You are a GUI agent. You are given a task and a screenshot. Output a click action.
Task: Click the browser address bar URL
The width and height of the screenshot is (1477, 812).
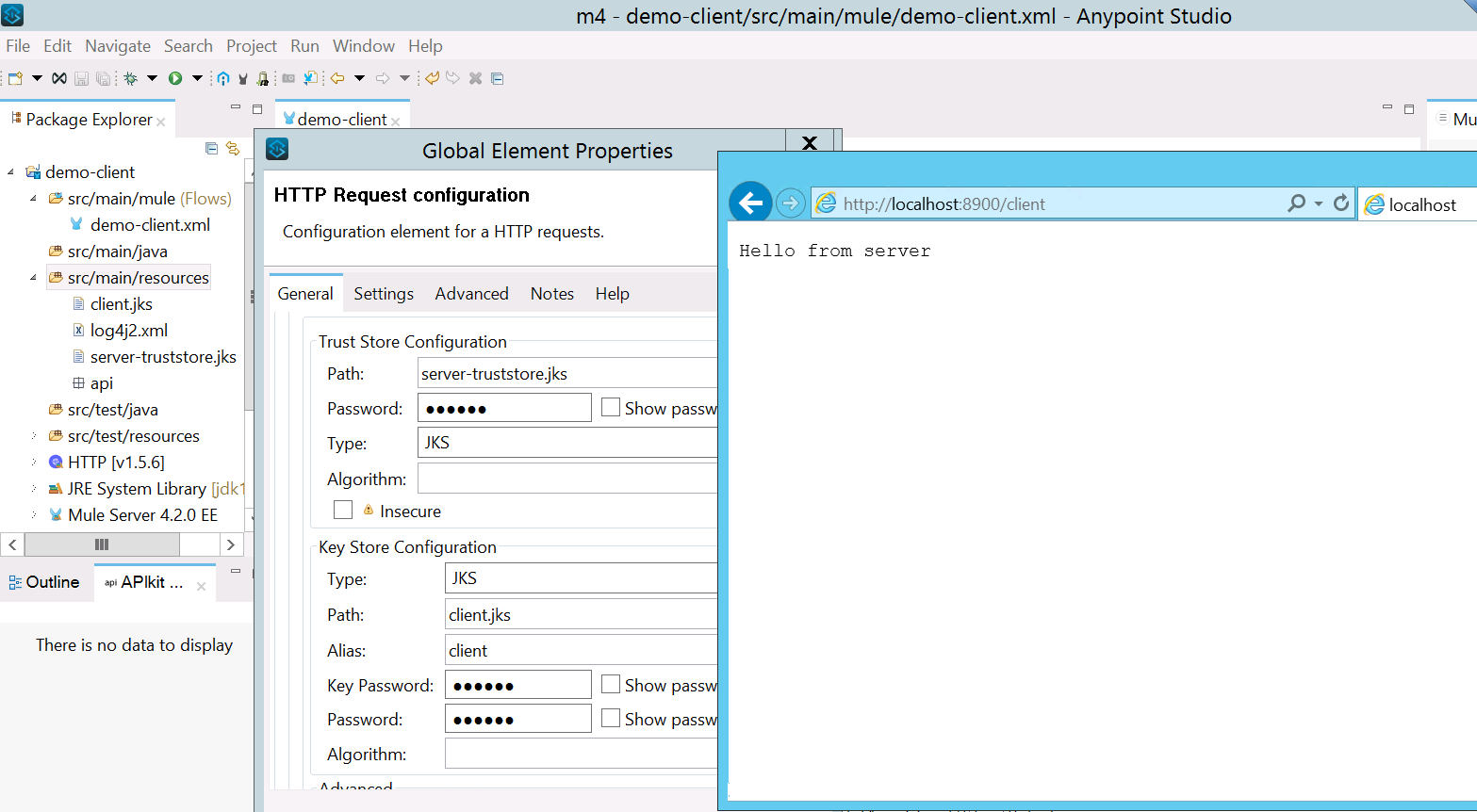944,203
